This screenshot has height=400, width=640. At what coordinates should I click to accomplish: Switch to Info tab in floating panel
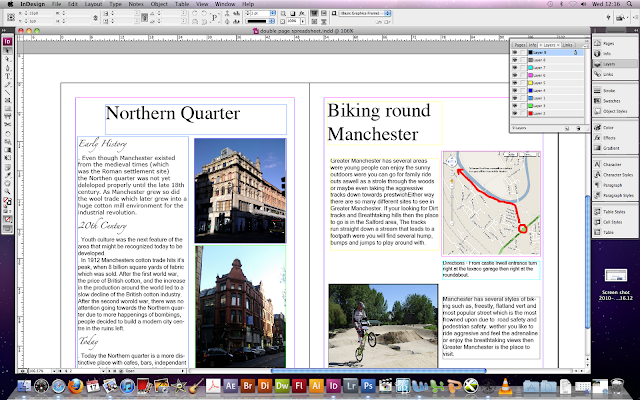[x=533, y=45]
